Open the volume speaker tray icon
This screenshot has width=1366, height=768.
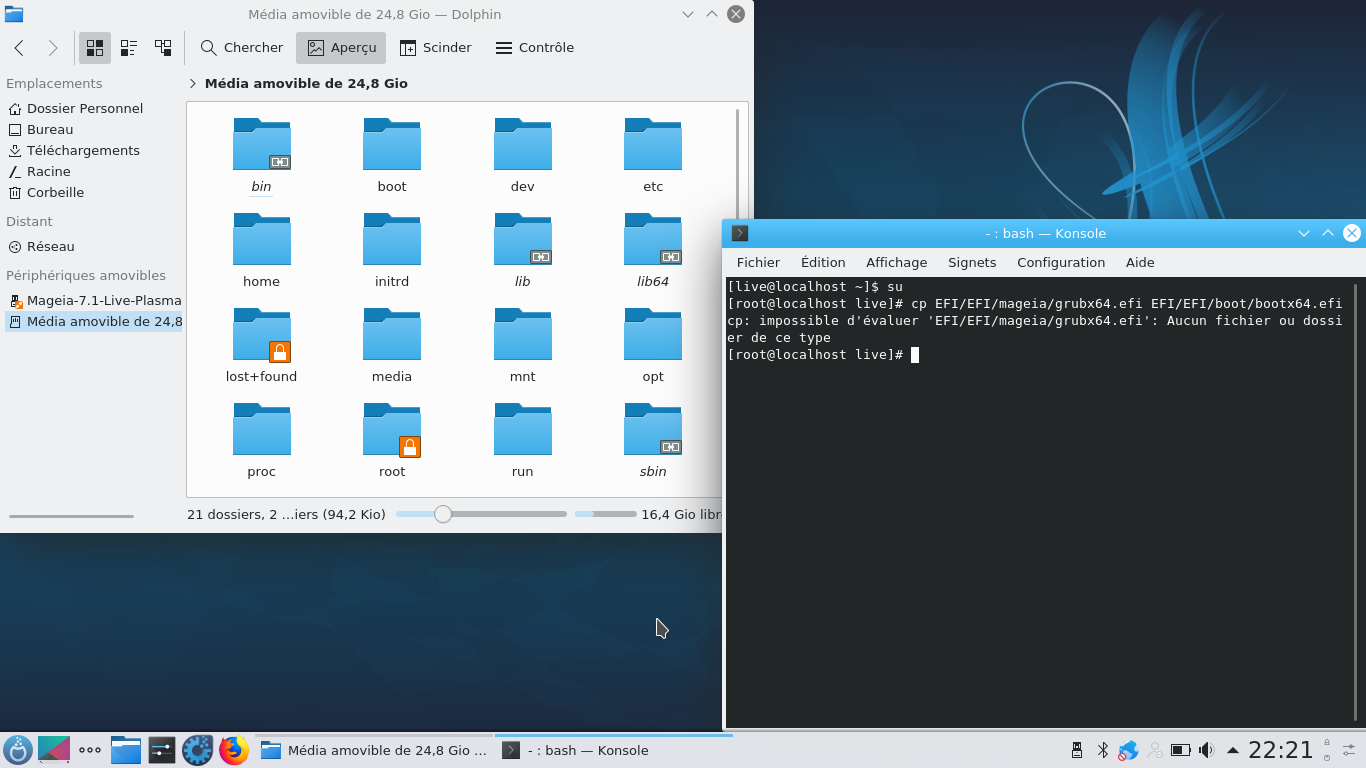click(x=1207, y=750)
